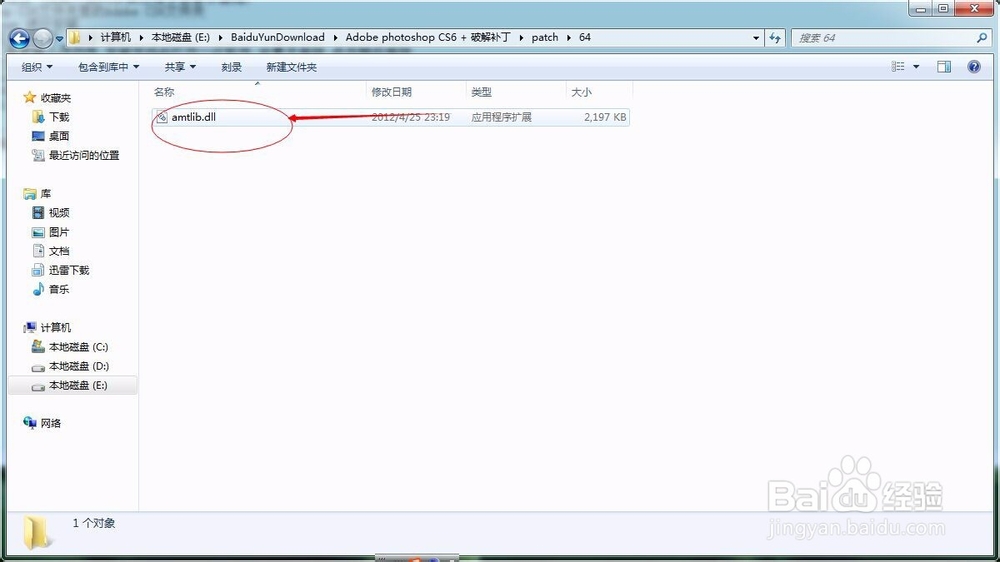The image size is (1000, 562).
Task: Open 本地磁盘 (D:) in navigation pane
Action: coord(79,366)
